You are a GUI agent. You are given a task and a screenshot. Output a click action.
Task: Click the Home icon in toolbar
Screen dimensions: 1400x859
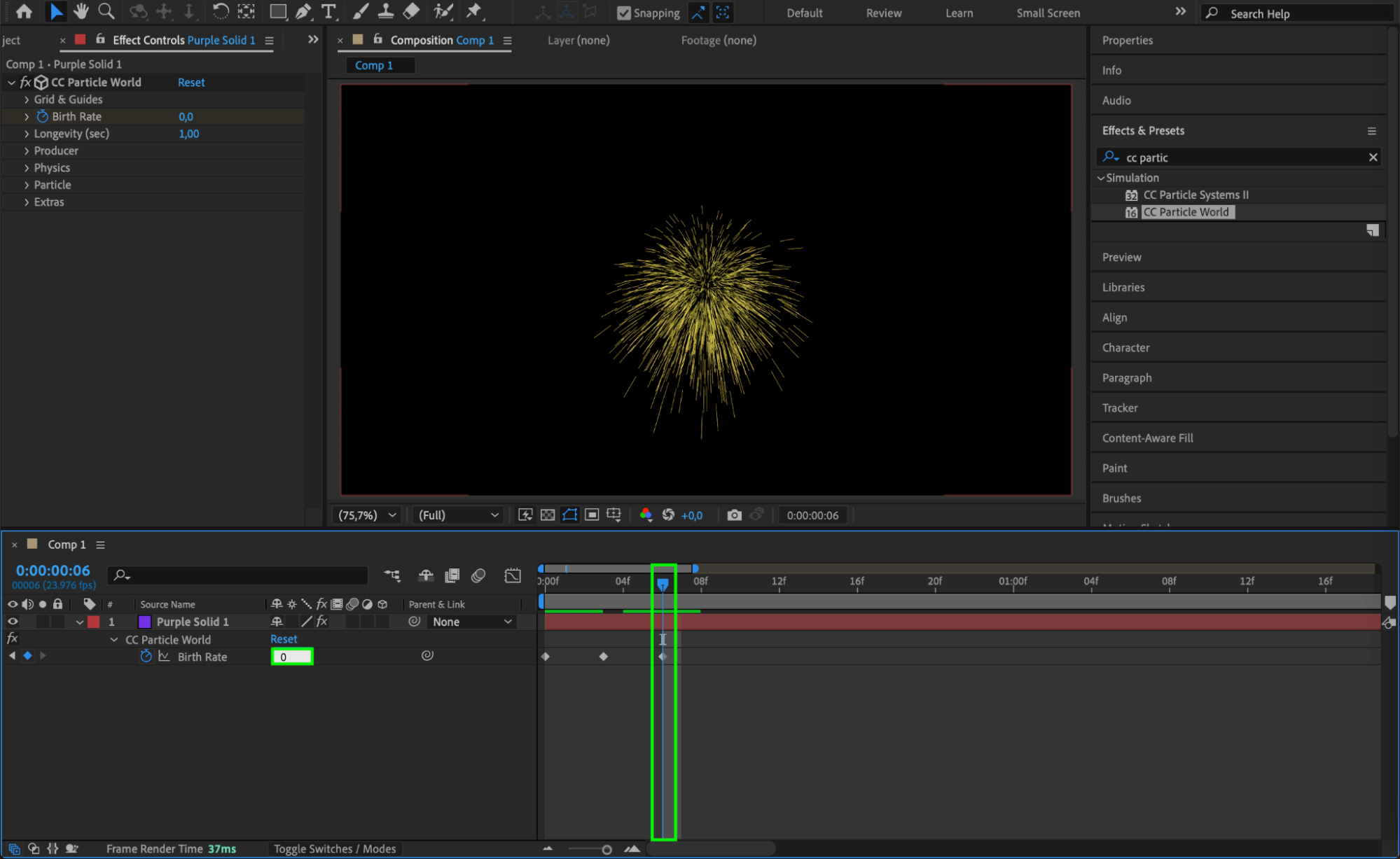24,11
